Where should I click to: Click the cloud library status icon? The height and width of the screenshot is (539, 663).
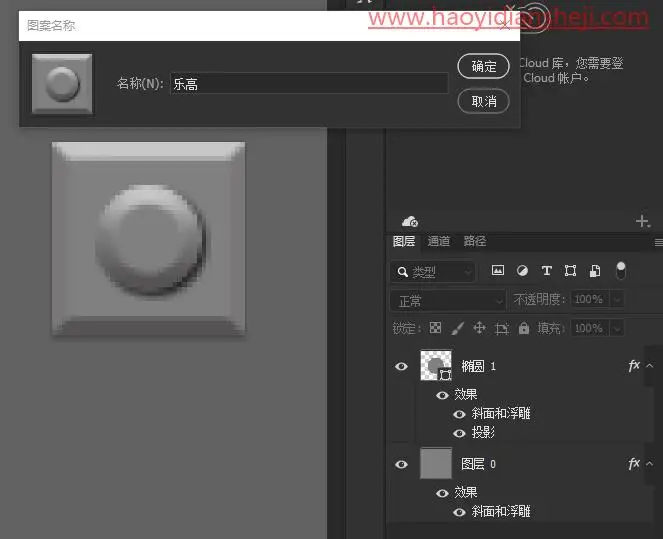(x=410, y=221)
